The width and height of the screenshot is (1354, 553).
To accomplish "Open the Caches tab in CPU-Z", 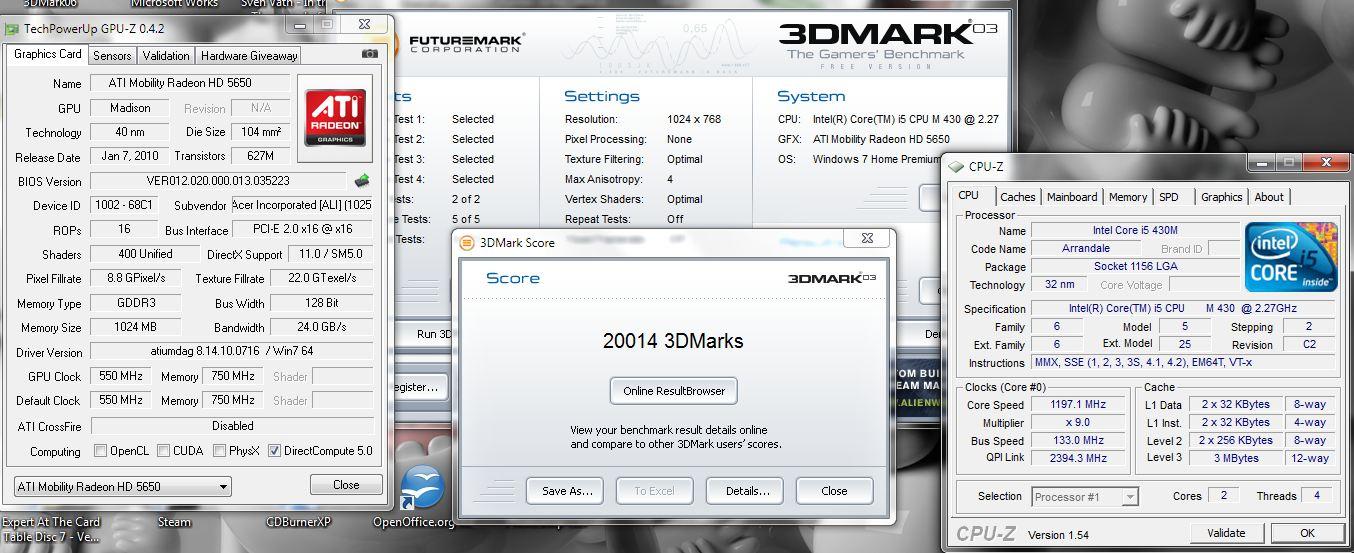I will [1018, 197].
